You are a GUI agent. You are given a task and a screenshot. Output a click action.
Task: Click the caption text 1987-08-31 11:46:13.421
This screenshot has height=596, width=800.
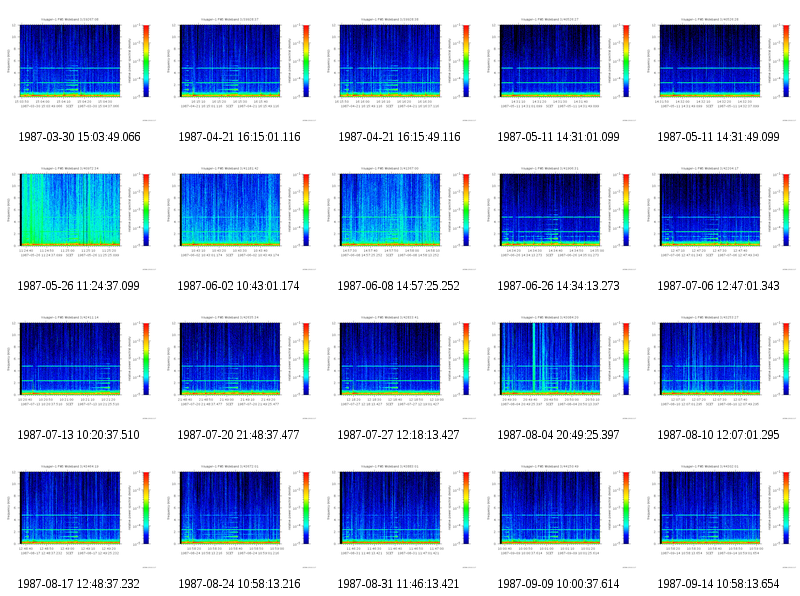(398, 584)
